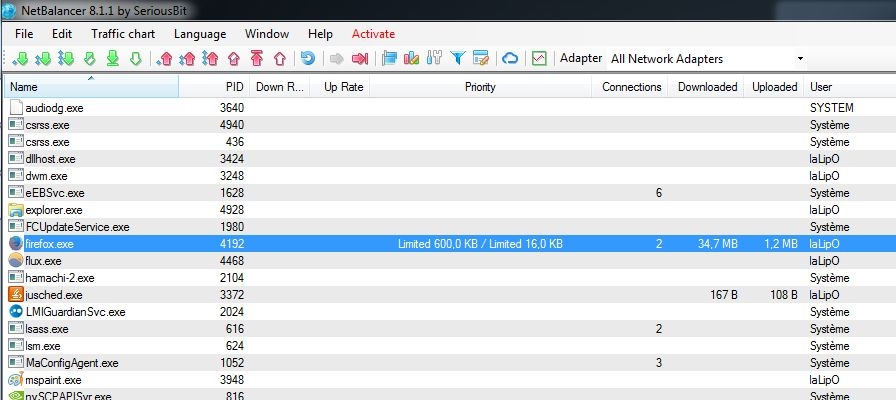Sort by the Name column header
Screen dimensions: 896x400
pos(91,87)
